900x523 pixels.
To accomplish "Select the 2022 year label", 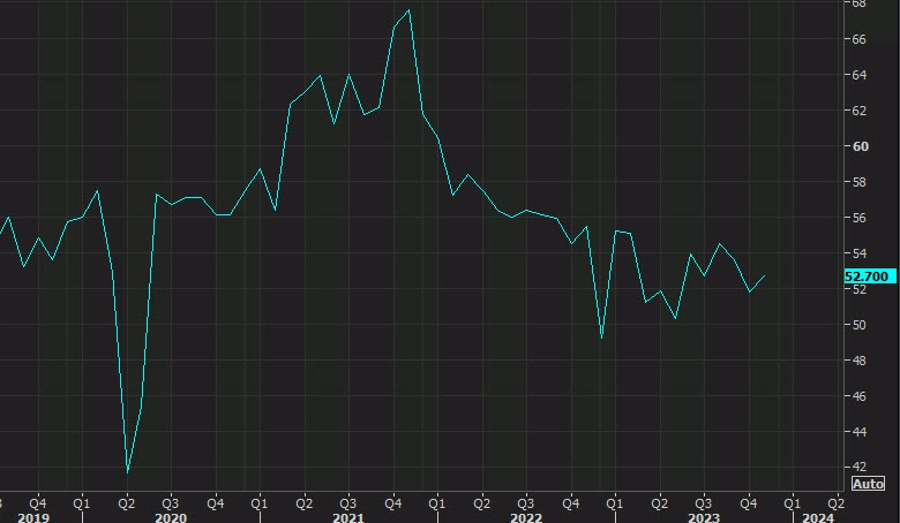I will tap(526, 518).
